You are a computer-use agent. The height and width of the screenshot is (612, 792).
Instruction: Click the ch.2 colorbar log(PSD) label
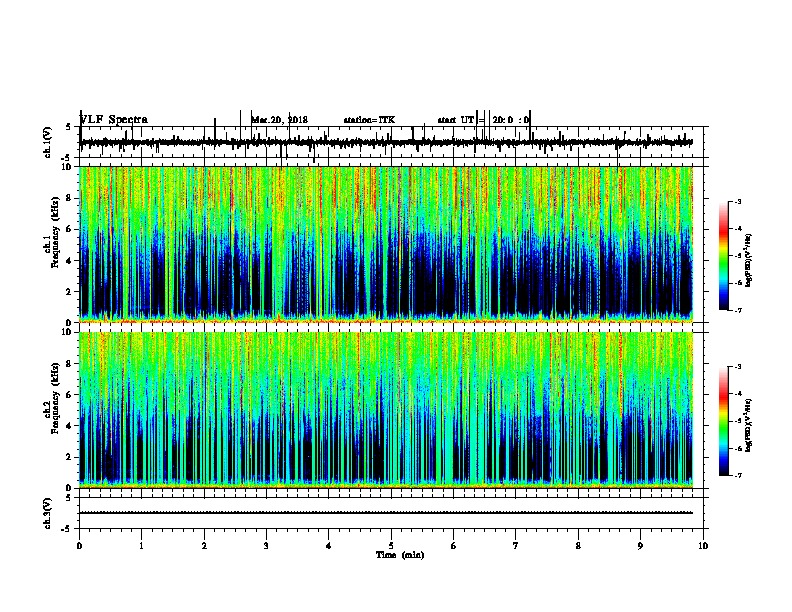click(x=749, y=425)
